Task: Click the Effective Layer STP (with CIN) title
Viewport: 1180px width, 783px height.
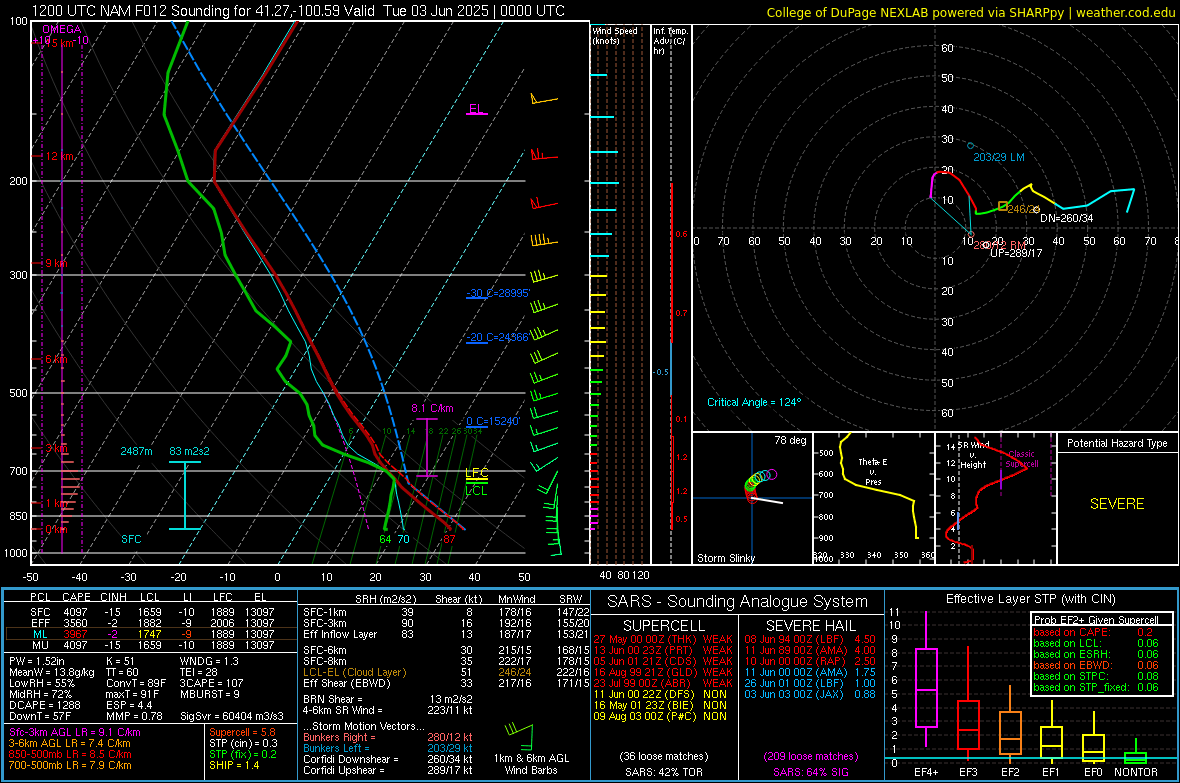Action: tap(1031, 599)
